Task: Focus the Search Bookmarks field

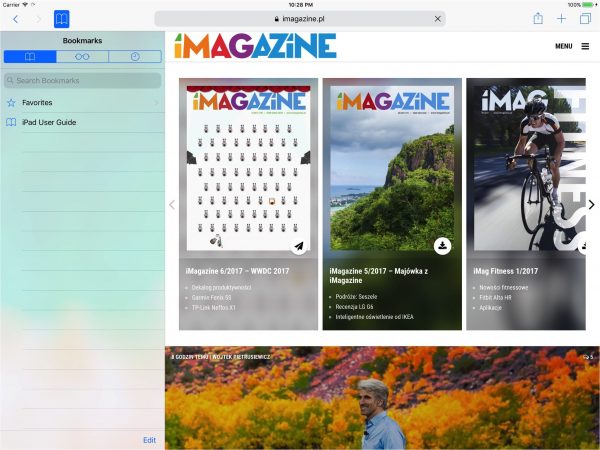Action: pos(83,80)
